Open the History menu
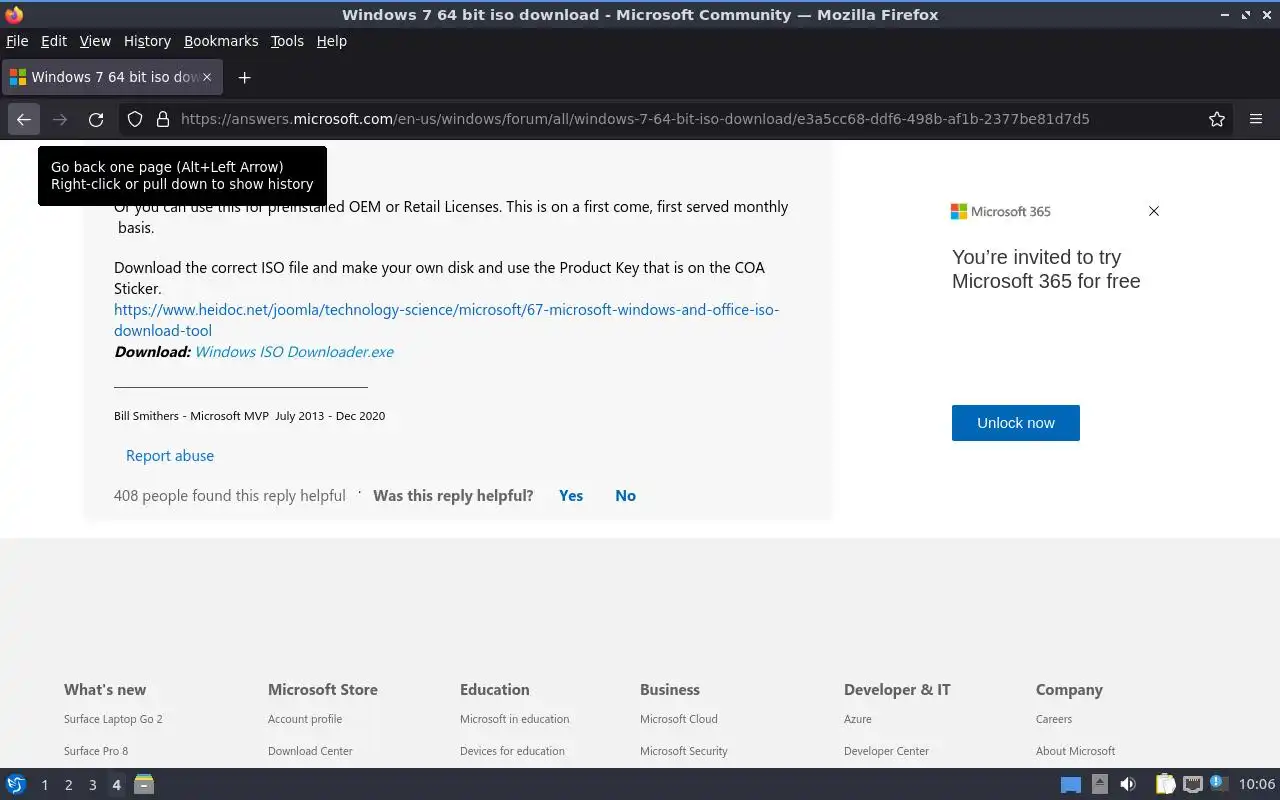The width and height of the screenshot is (1280, 800). 147,41
